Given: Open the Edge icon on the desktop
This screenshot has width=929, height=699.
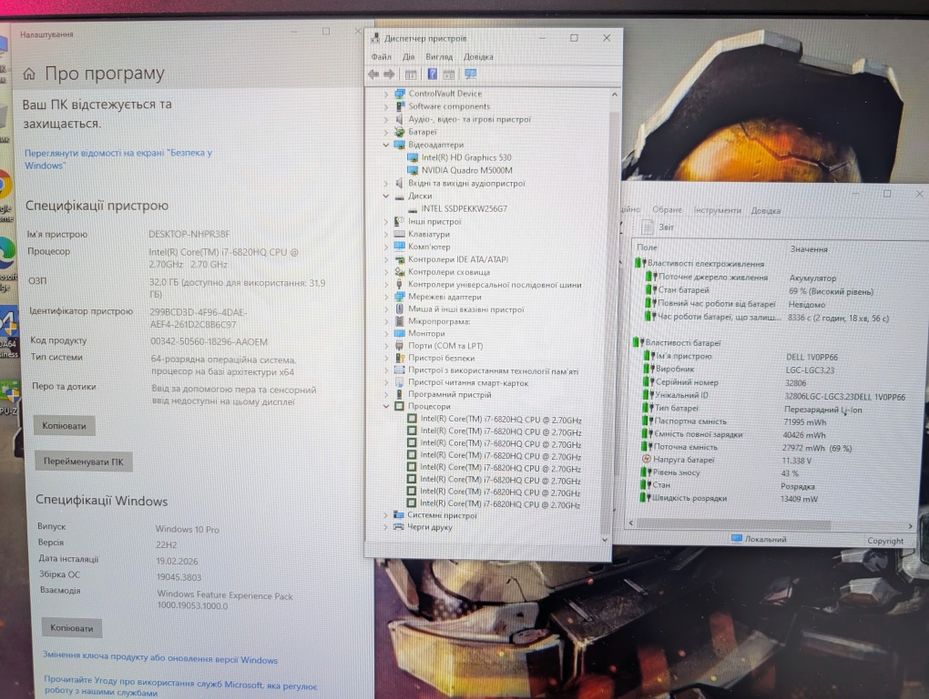Looking at the screenshot, I should coord(7,252).
